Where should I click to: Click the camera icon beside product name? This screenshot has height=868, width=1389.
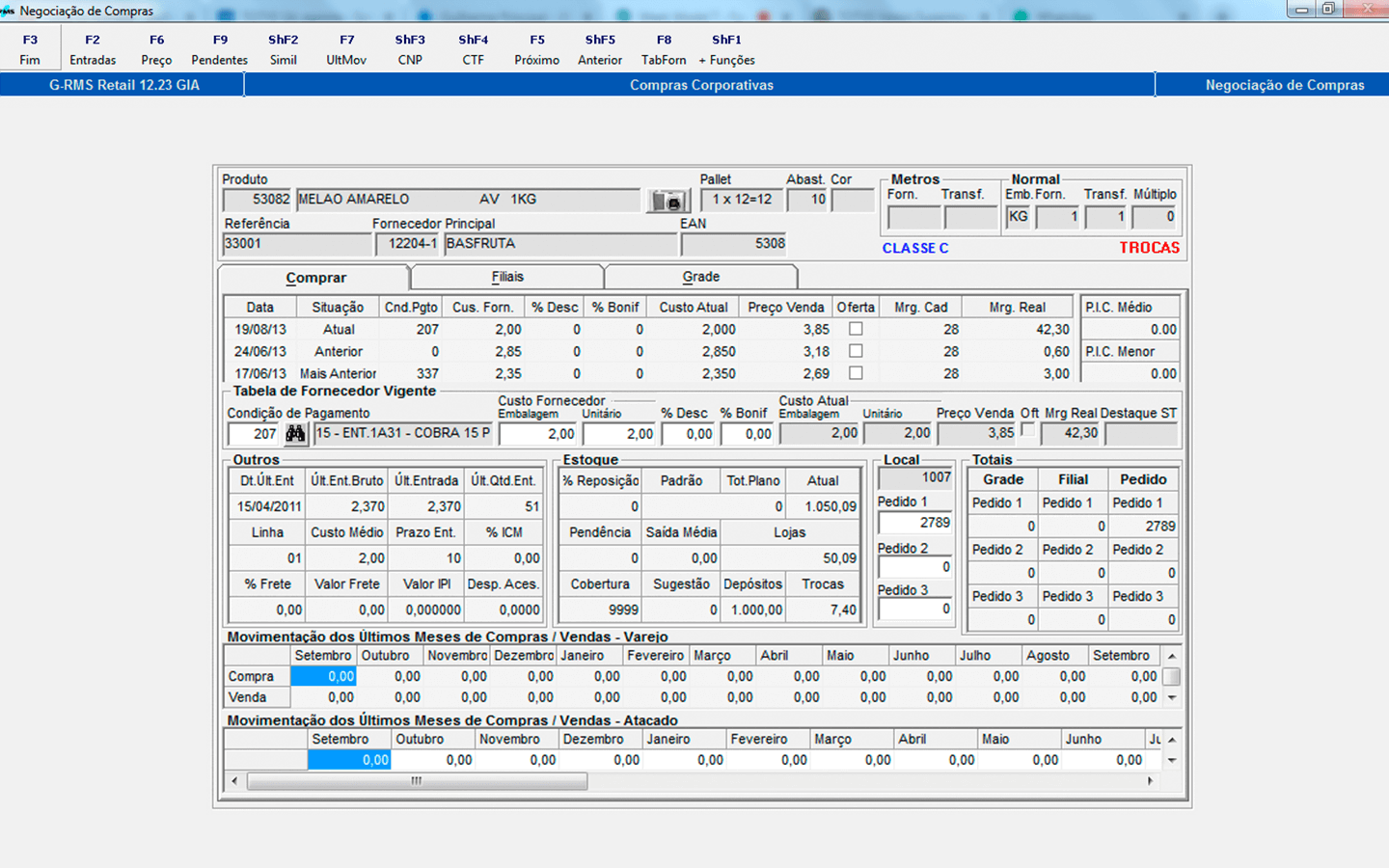pyautogui.click(x=667, y=201)
